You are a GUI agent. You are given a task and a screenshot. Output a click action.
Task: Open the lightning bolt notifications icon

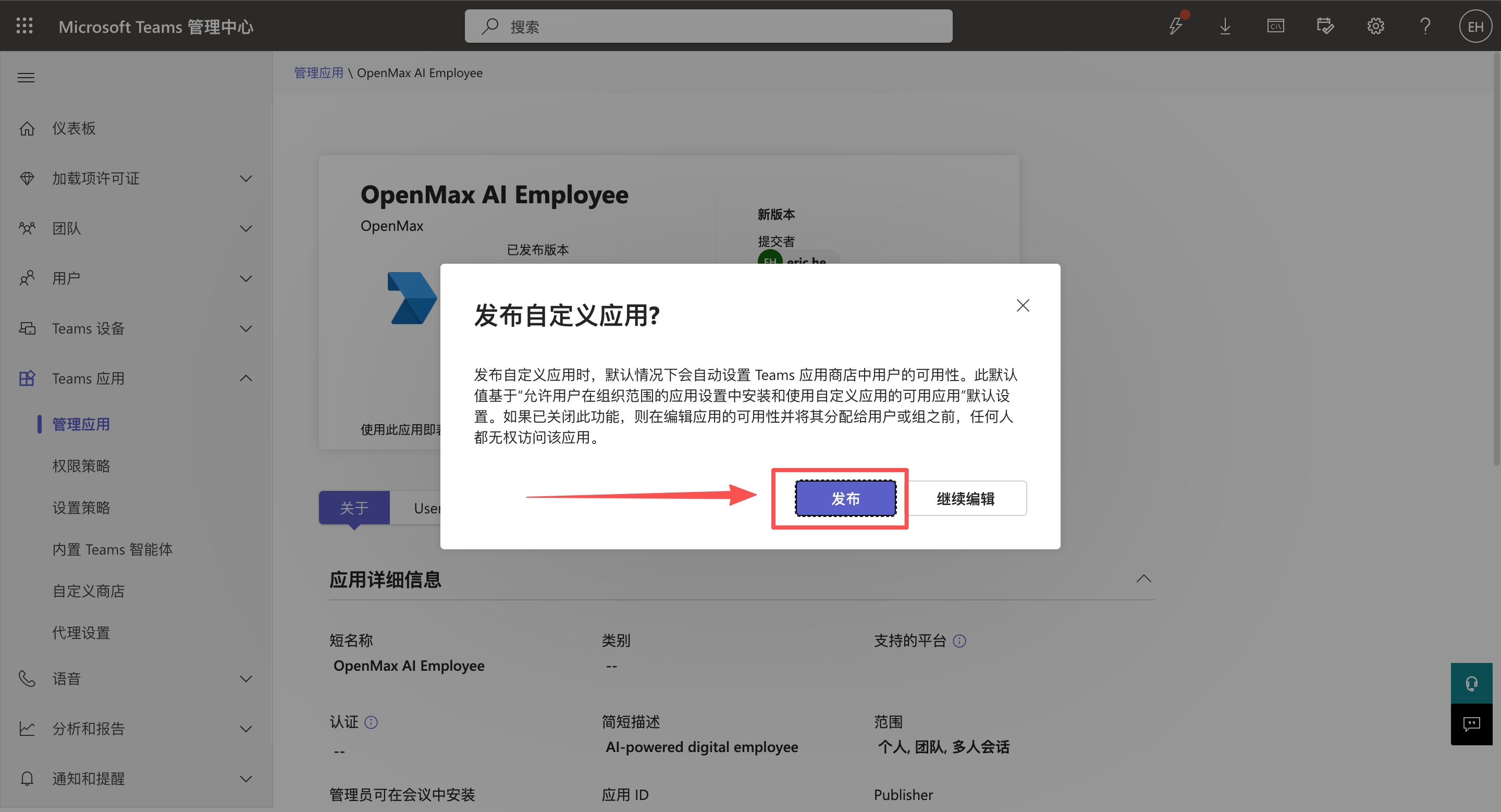tap(1176, 26)
